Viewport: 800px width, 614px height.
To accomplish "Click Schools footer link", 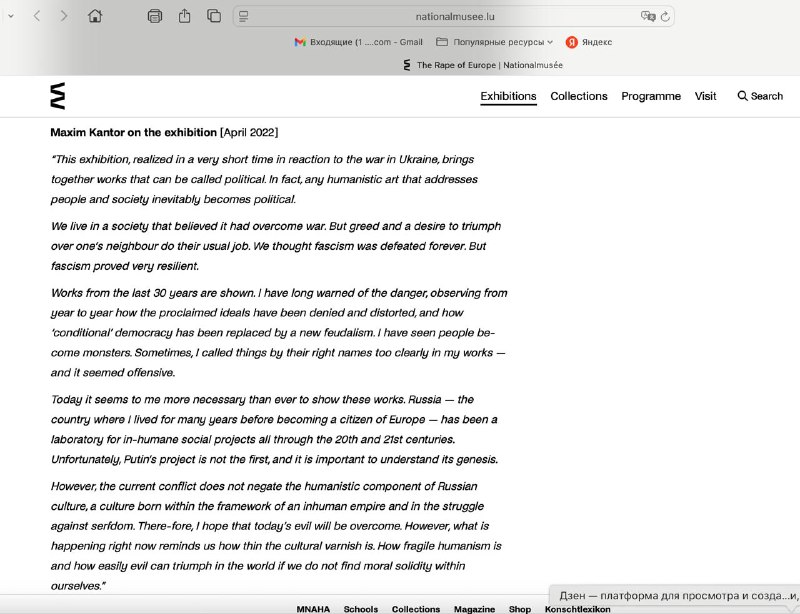I will tap(361, 609).
